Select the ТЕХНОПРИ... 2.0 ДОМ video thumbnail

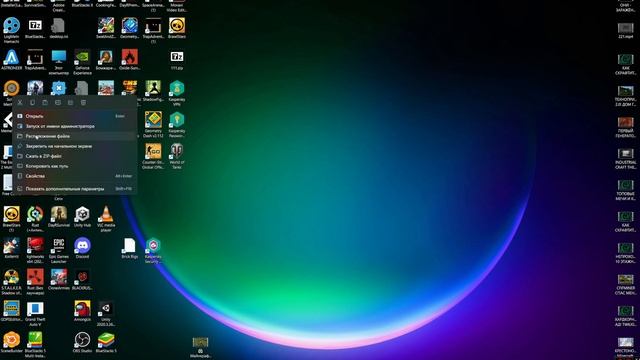point(625,96)
